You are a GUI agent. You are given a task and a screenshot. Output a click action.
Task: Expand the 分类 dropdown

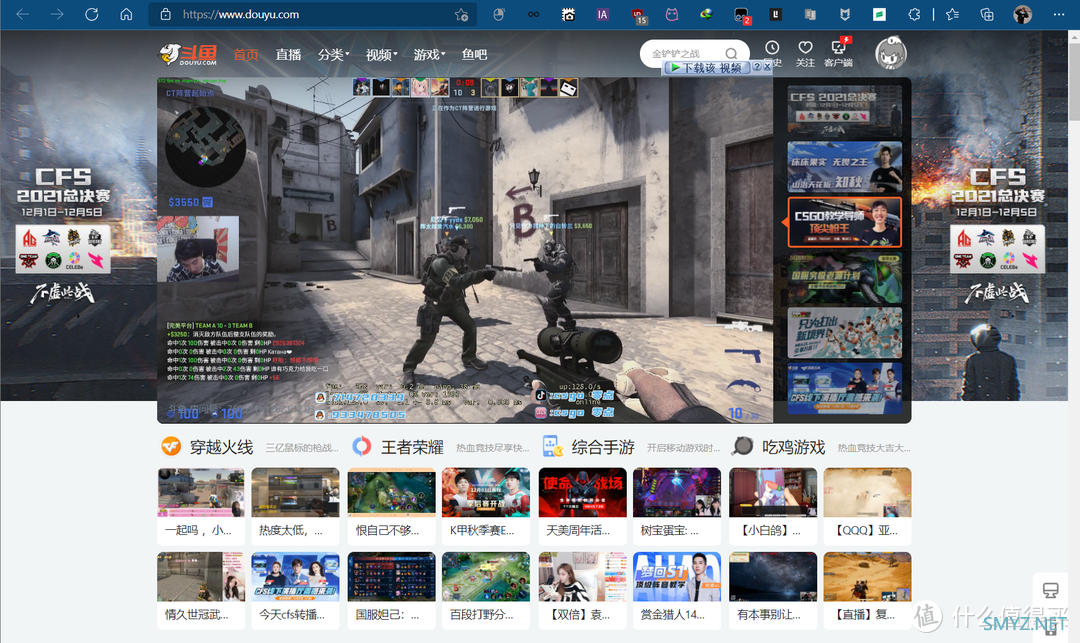(x=333, y=54)
